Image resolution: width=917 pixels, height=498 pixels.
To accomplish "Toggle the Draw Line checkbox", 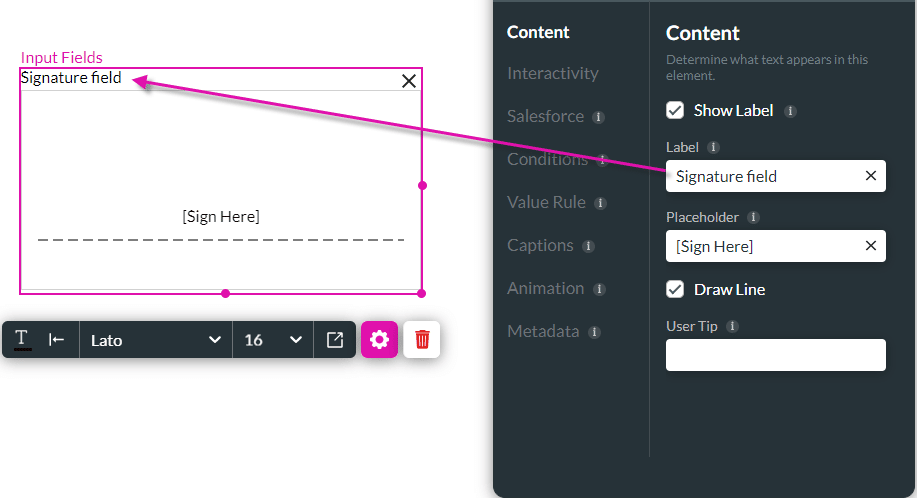I will coord(675,289).
